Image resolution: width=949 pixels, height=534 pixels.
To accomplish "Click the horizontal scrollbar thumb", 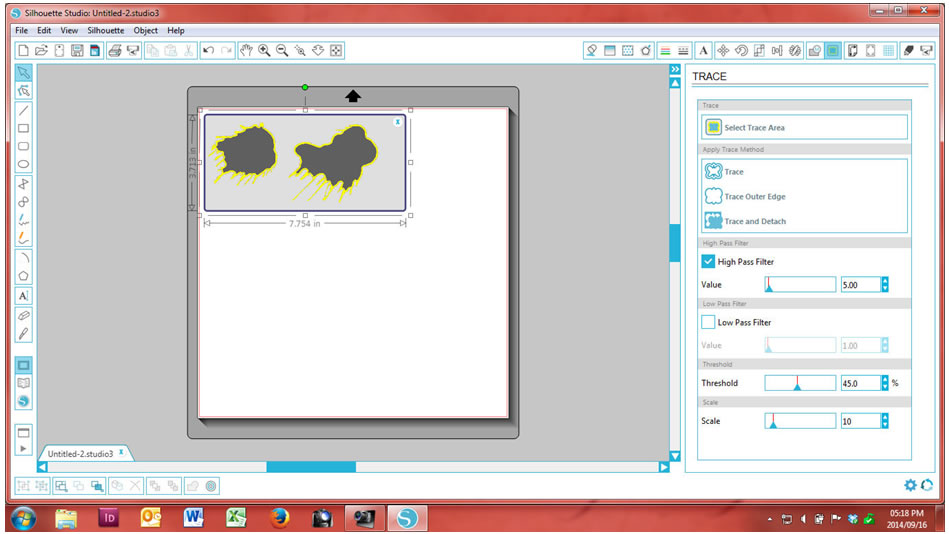I will point(311,467).
